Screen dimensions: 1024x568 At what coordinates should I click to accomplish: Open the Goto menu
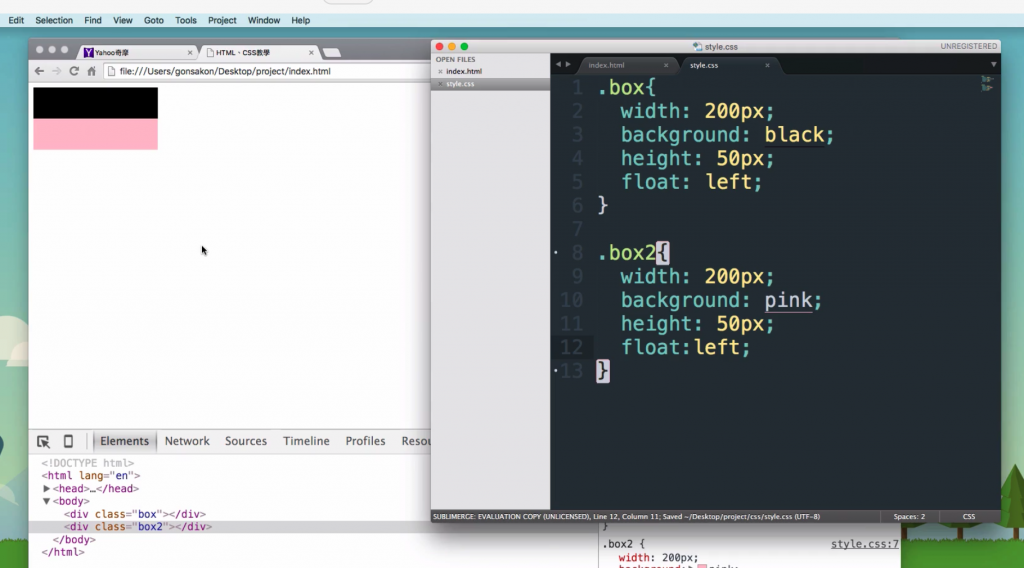[153, 20]
